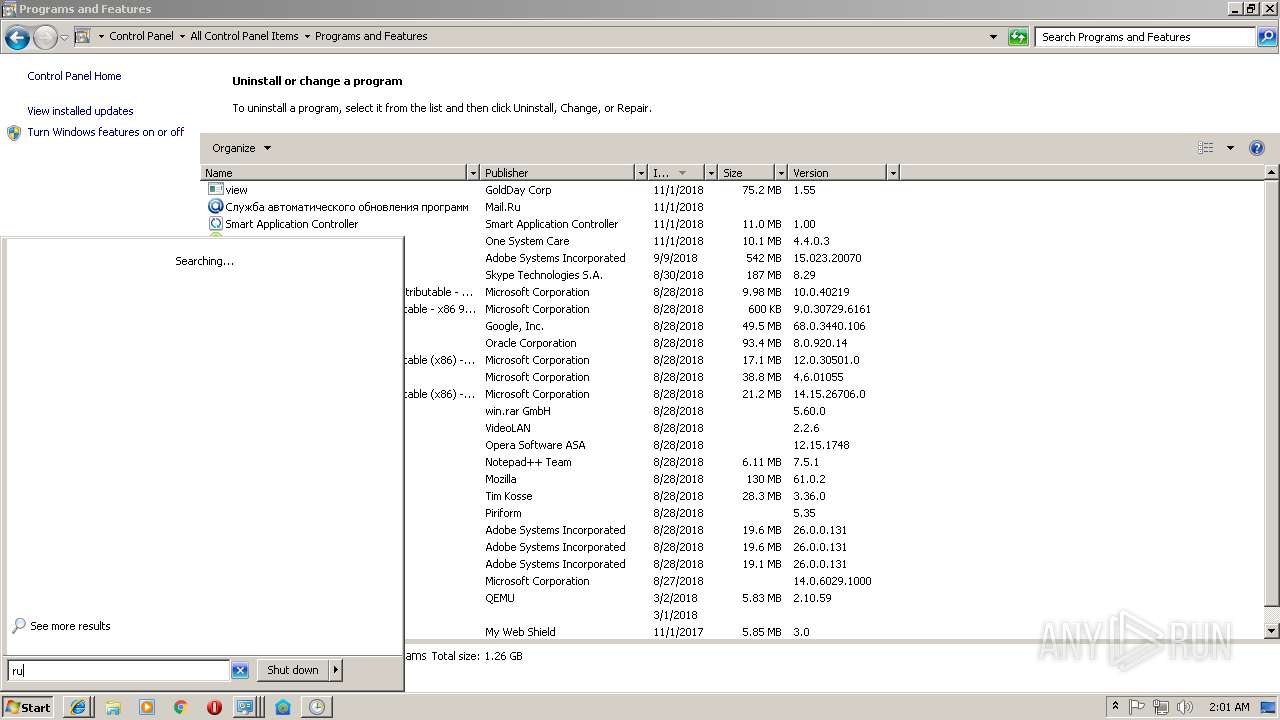Go to Control Panel in the breadcrumb
The height and width of the screenshot is (720, 1280).
[141, 36]
